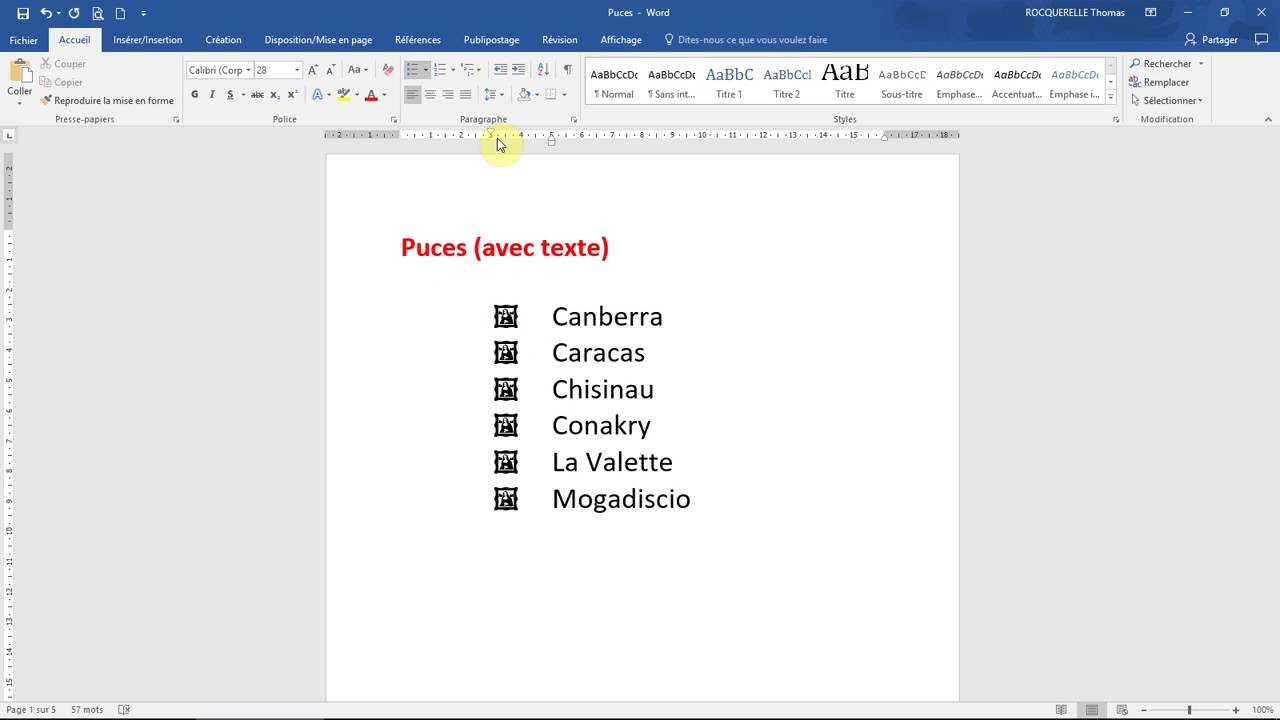The image size is (1280, 720).
Task: Increase the paragraph indent
Action: pyautogui.click(x=518, y=70)
